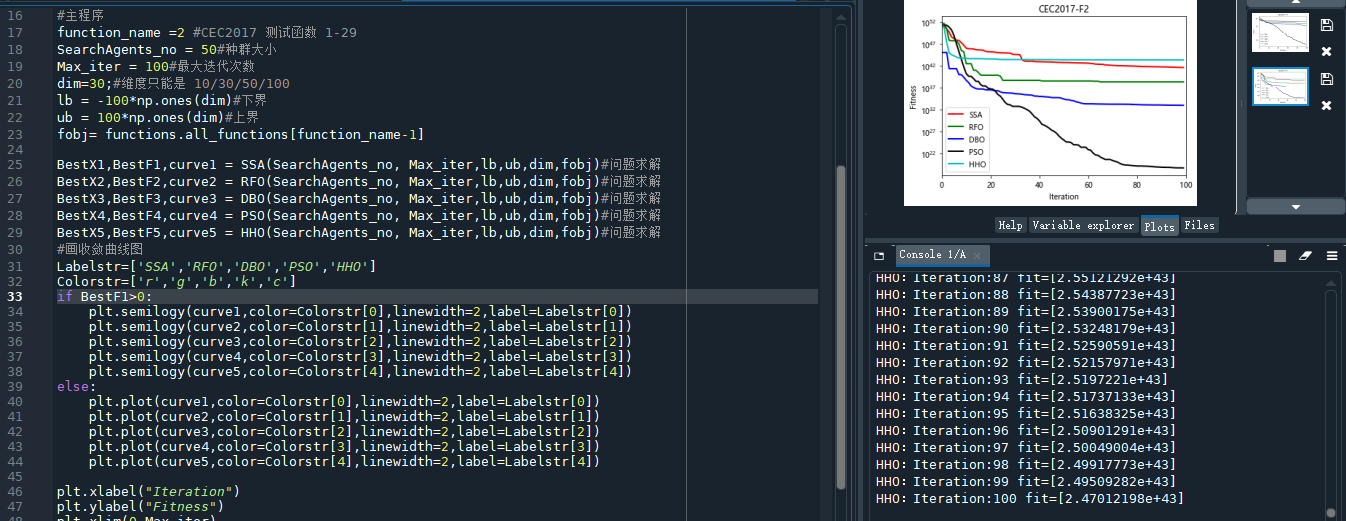
Task: Select the highlighted second plot thumbnail
Action: 1279,86
